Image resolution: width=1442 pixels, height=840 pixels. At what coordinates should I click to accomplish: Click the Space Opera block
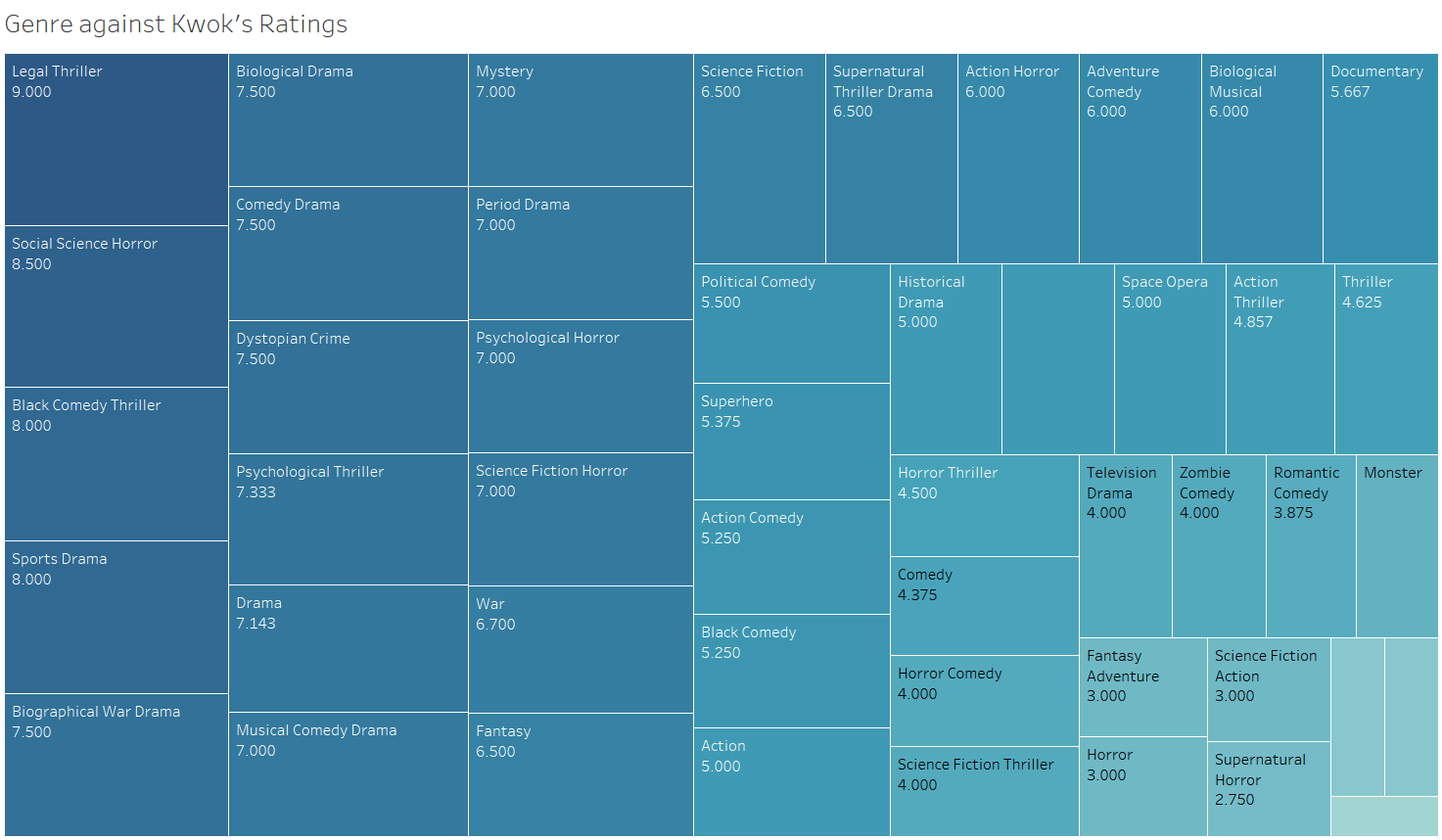click(x=1170, y=358)
